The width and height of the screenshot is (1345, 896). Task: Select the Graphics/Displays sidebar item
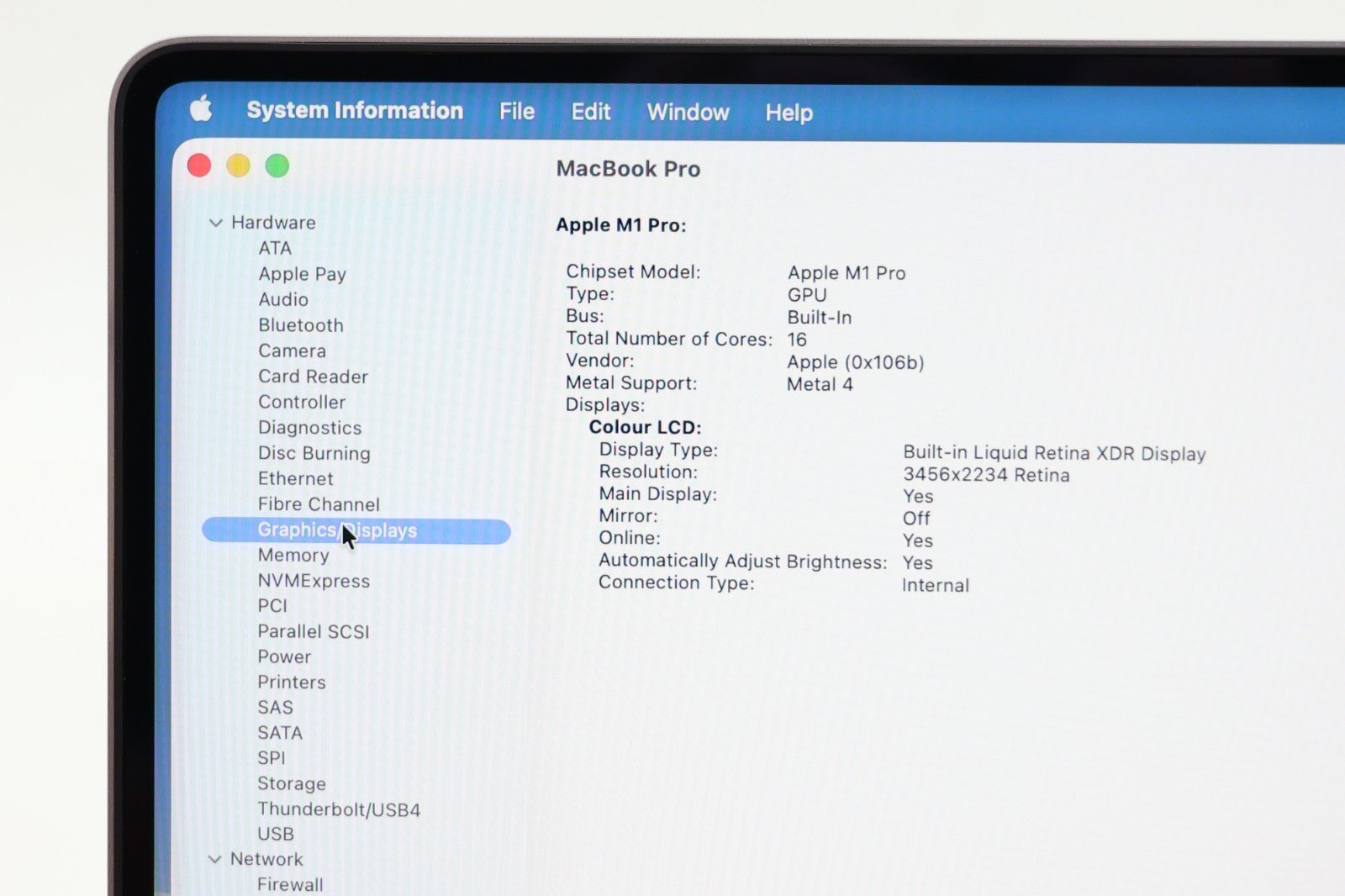click(336, 530)
